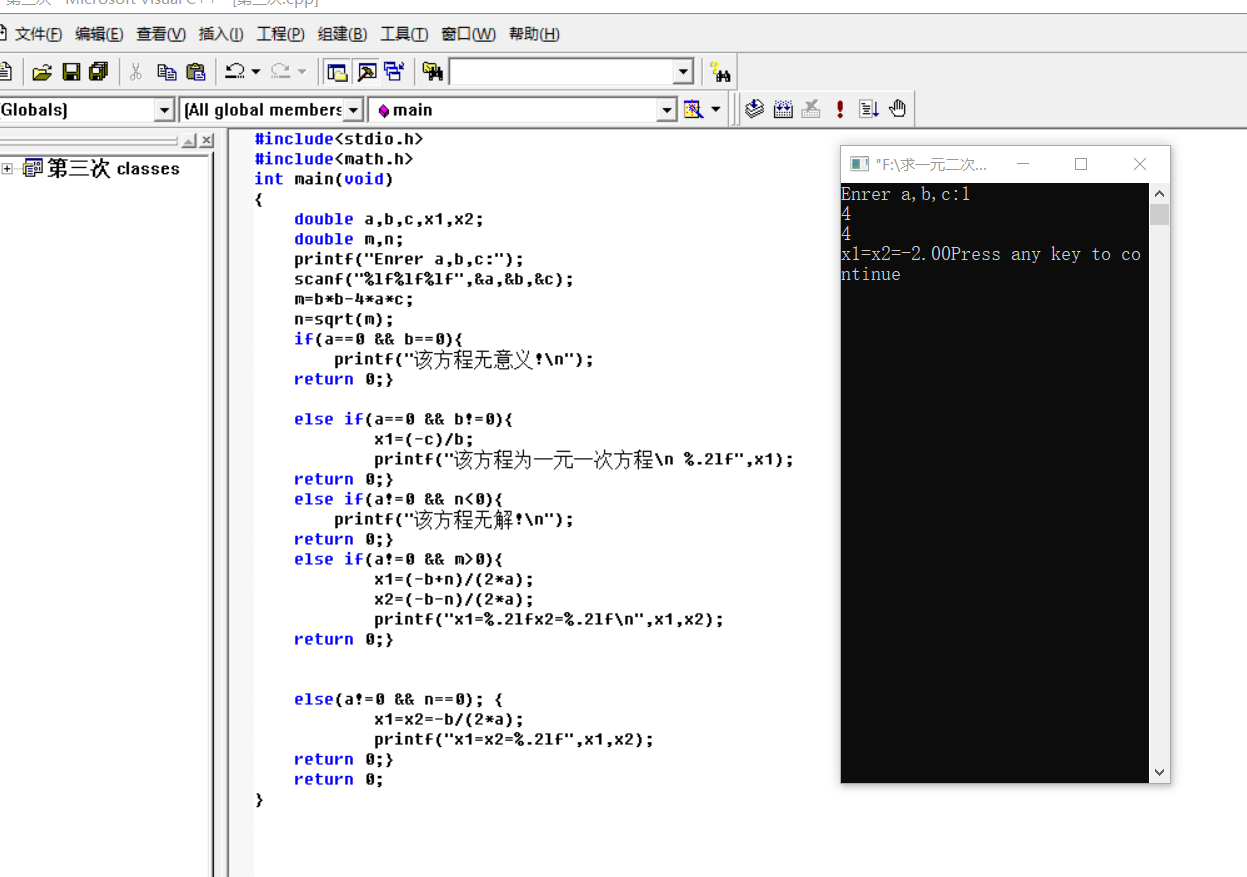Click the Build icon
This screenshot has width=1247, height=877.
pos(783,109)
